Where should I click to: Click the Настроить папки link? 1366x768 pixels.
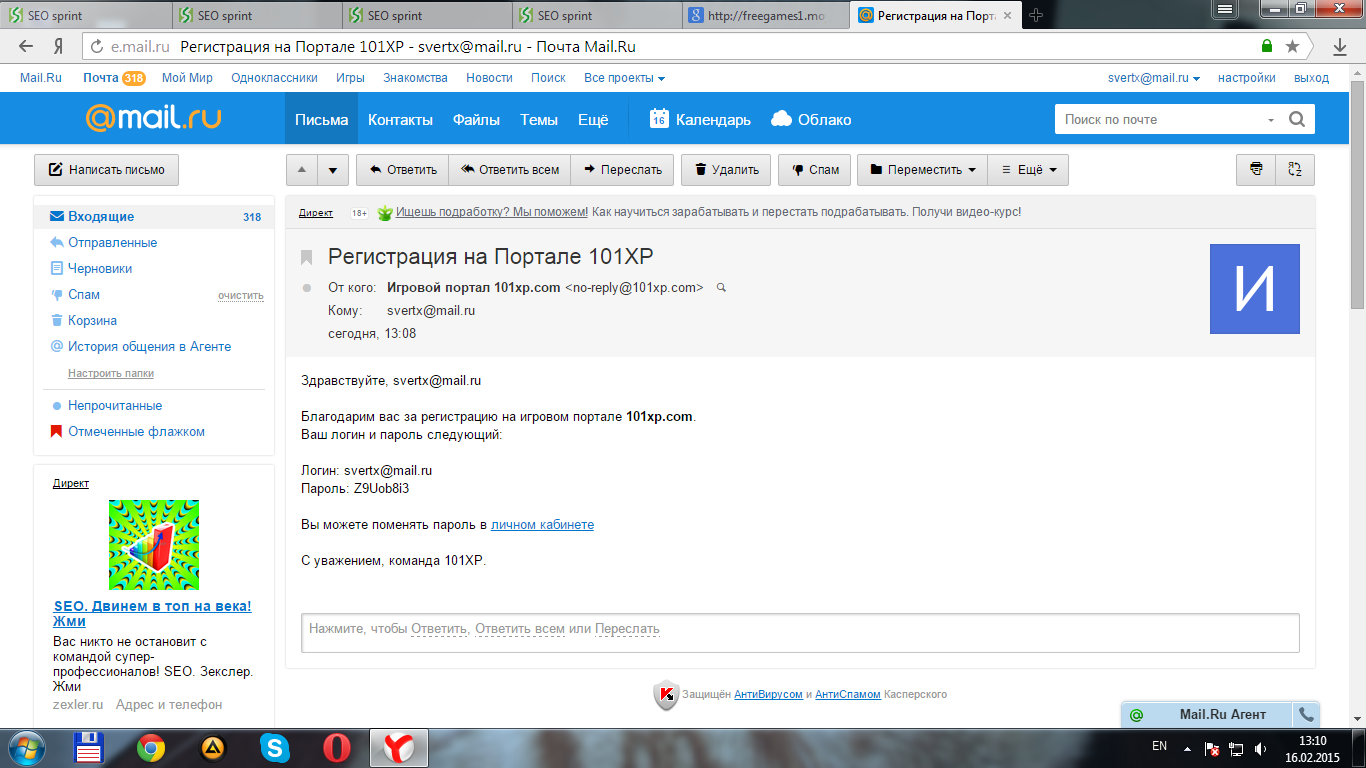[x=111, y=373]
